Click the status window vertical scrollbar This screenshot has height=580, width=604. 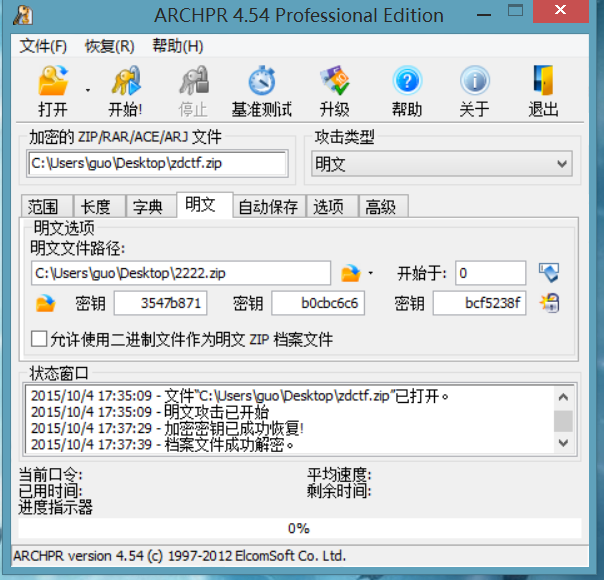564,420
